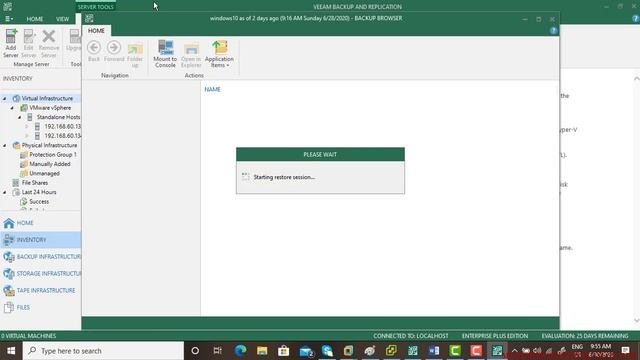Open FILES view in navigation pane
Image resolution: width=640 pixels, height=360 pixels.
click(x=40, y=307)
